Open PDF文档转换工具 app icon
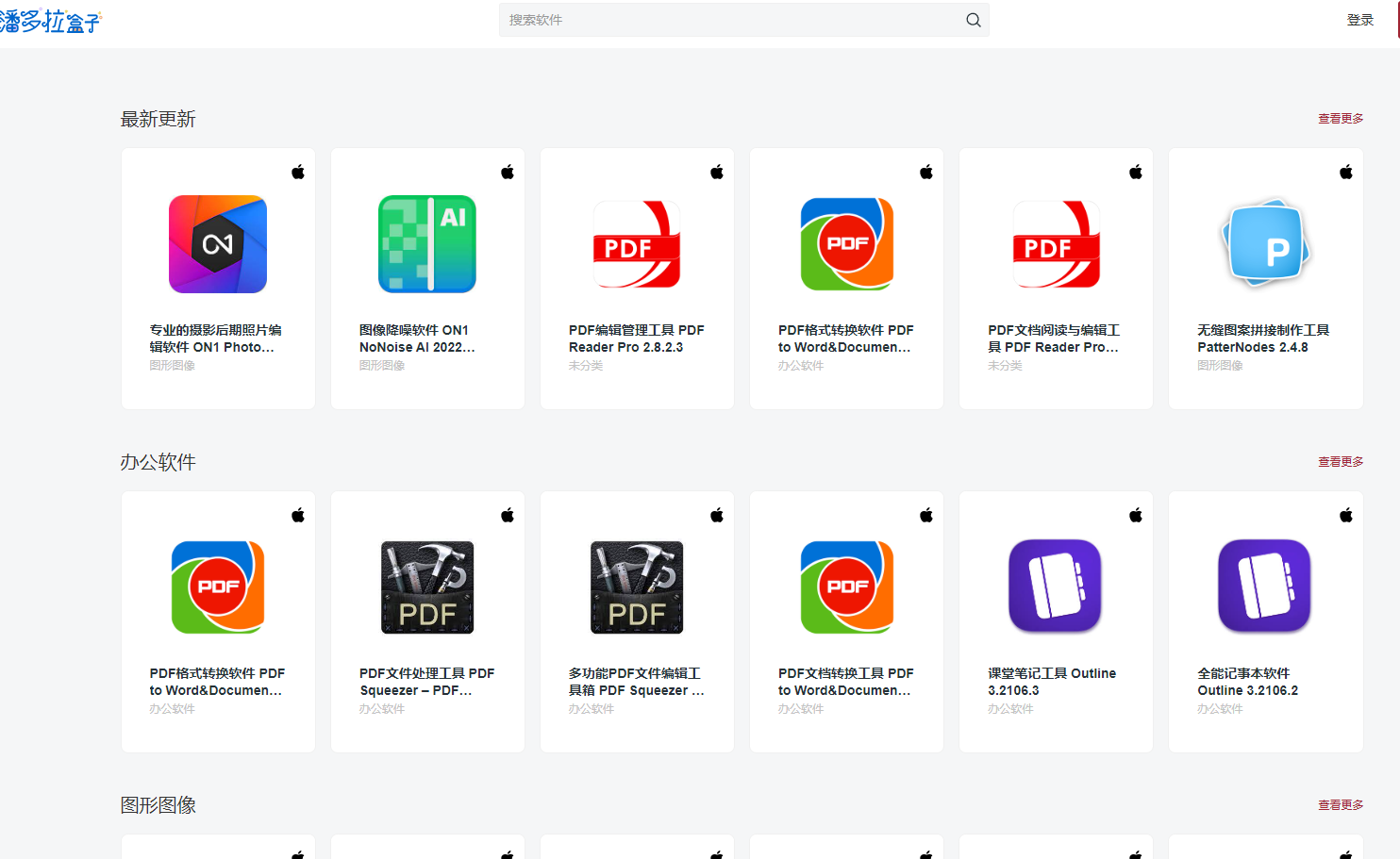 pos(846,586)
